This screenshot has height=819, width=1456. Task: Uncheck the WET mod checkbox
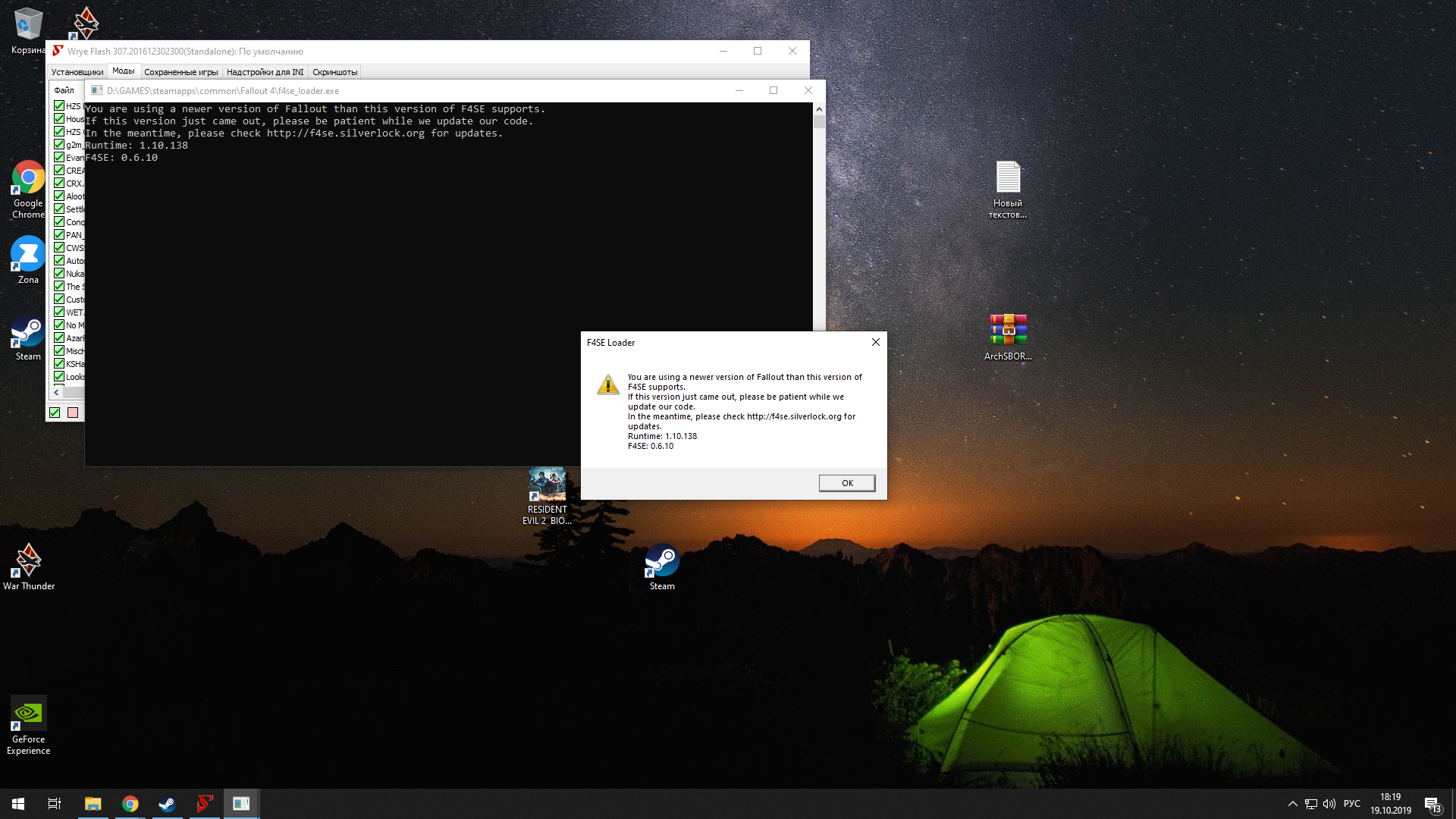tap(59, 312)
